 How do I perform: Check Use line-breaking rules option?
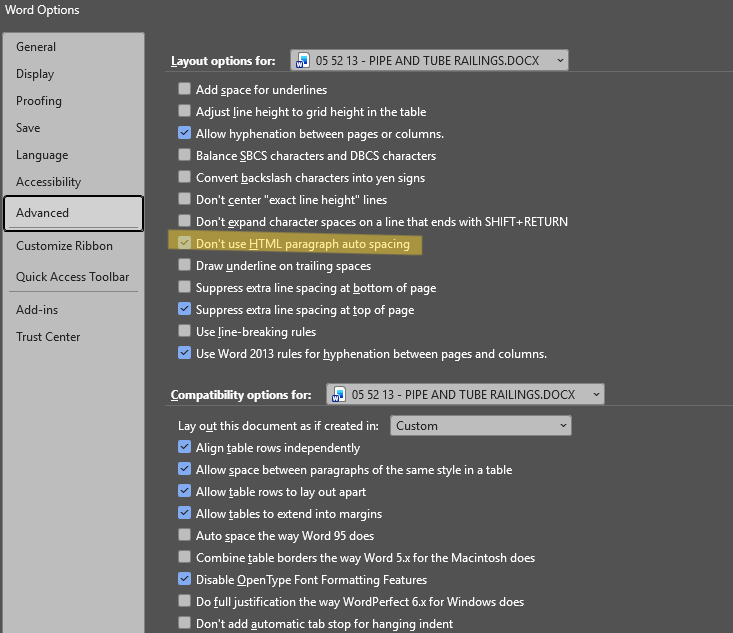[x=184, y=331]
